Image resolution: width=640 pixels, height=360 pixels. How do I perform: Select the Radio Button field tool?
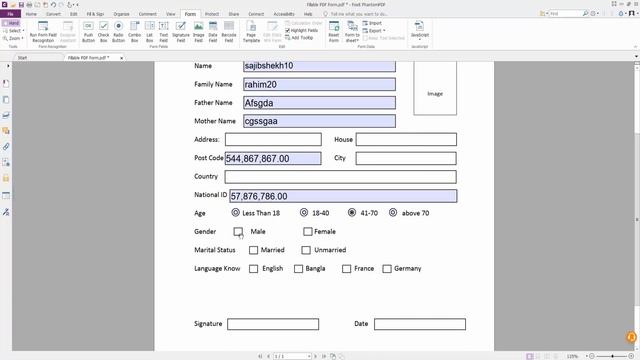[x=118, y=31]
